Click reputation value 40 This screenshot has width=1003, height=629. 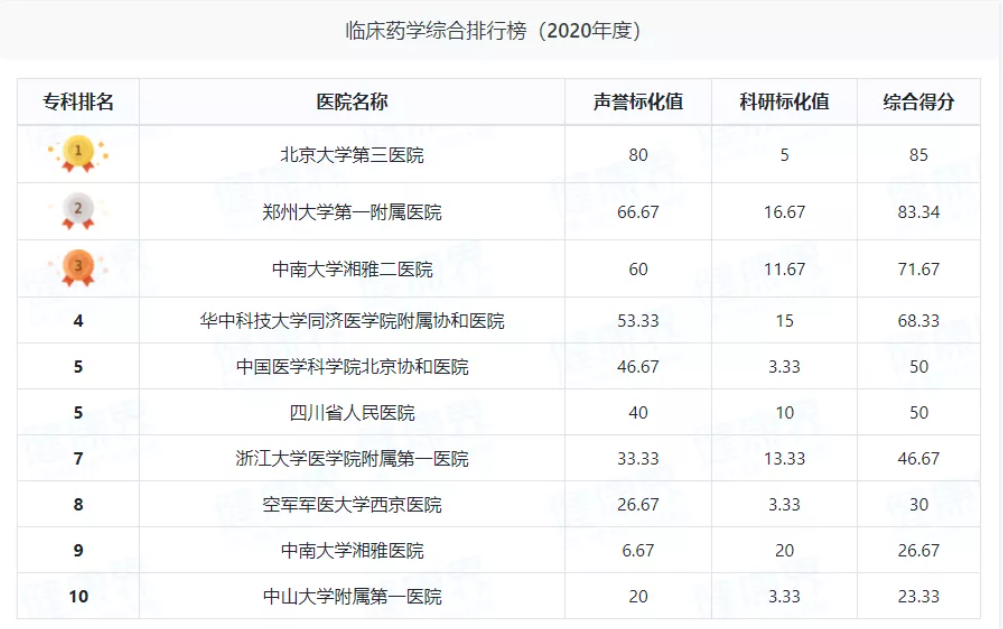pos(638,413)
